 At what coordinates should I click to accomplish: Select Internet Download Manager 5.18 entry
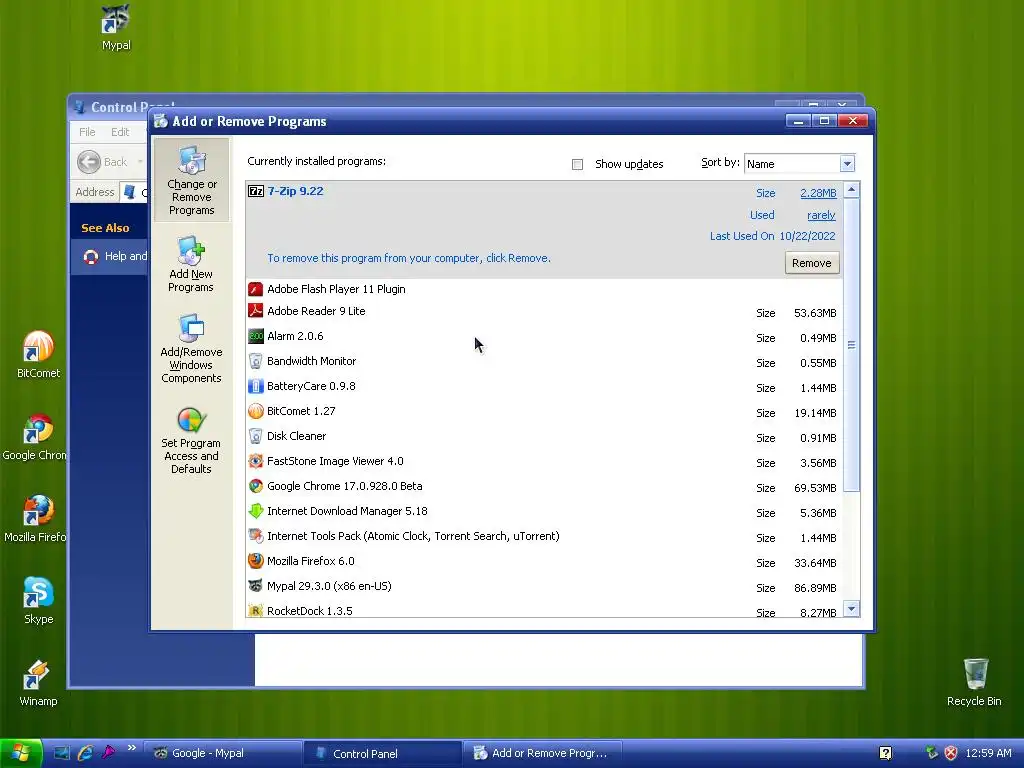pos(545,511)
